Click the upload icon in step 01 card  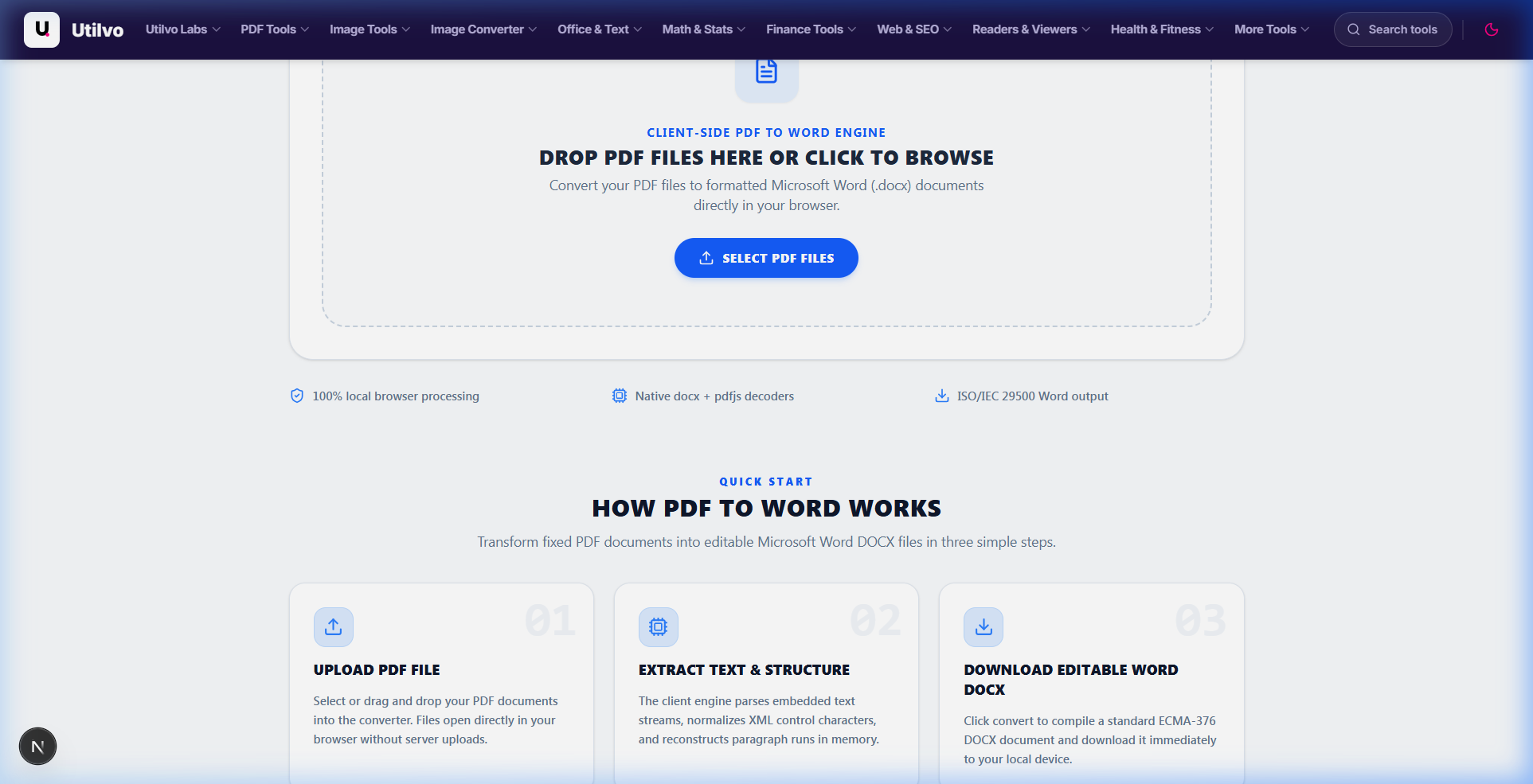(334, 627)
